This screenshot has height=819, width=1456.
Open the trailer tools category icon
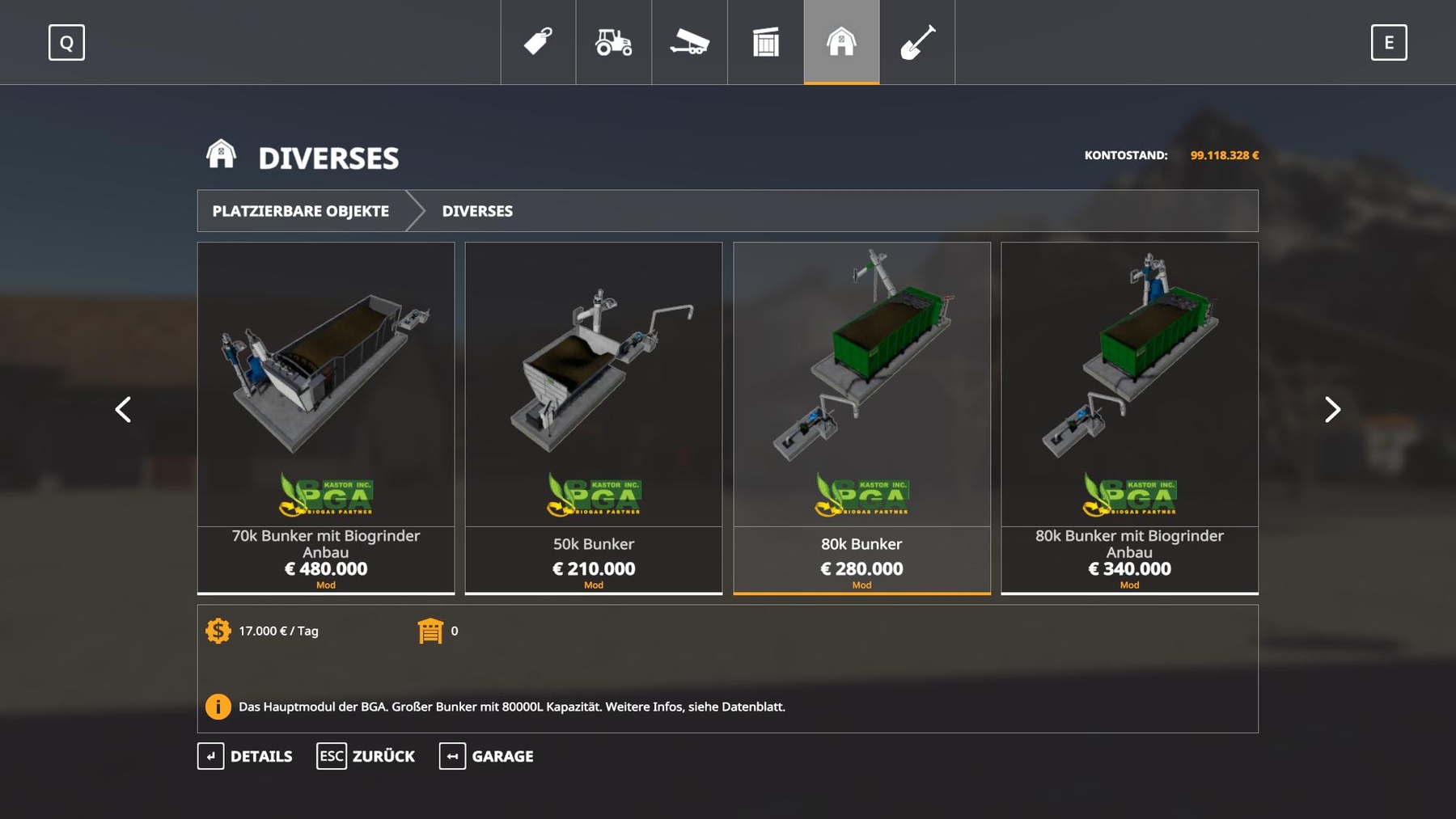click(x=689, y=42)
